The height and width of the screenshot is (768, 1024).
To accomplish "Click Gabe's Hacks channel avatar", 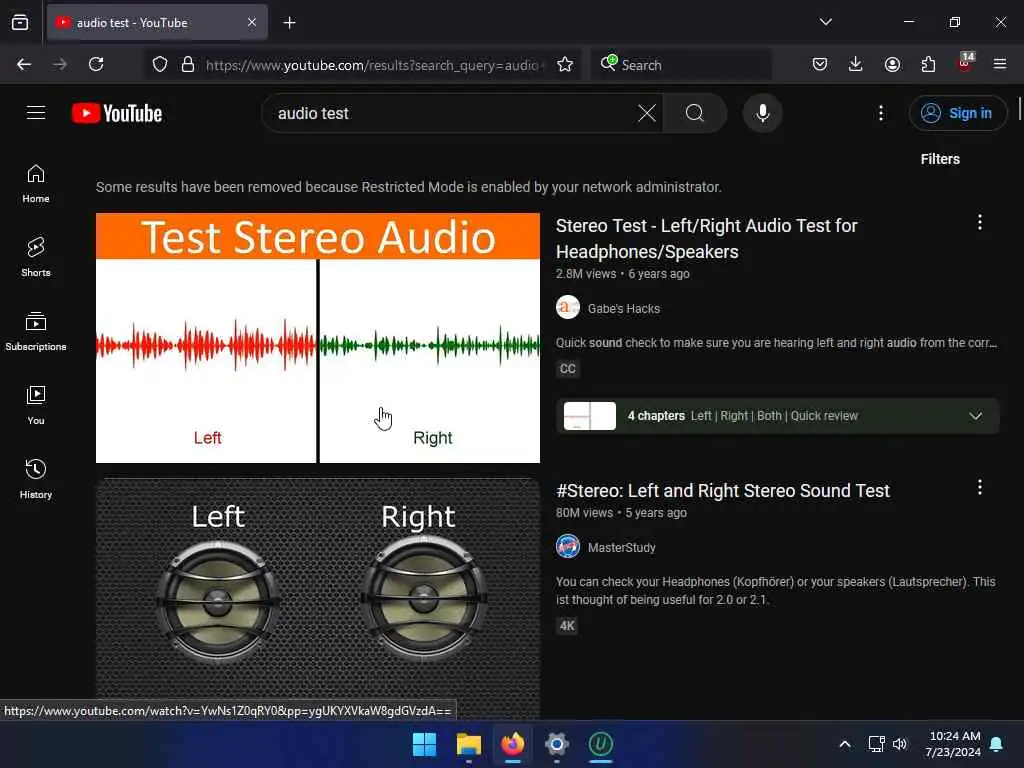I will pyautogui.click(x=568, y=307).
